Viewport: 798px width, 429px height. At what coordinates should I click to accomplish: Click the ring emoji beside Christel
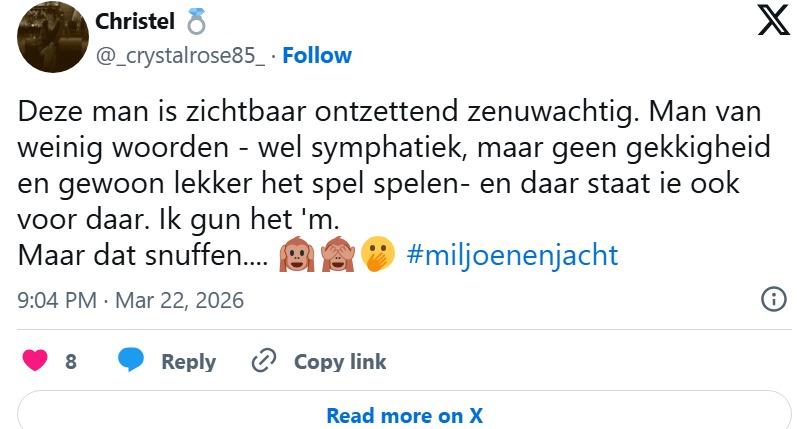(x=196, y=21)
